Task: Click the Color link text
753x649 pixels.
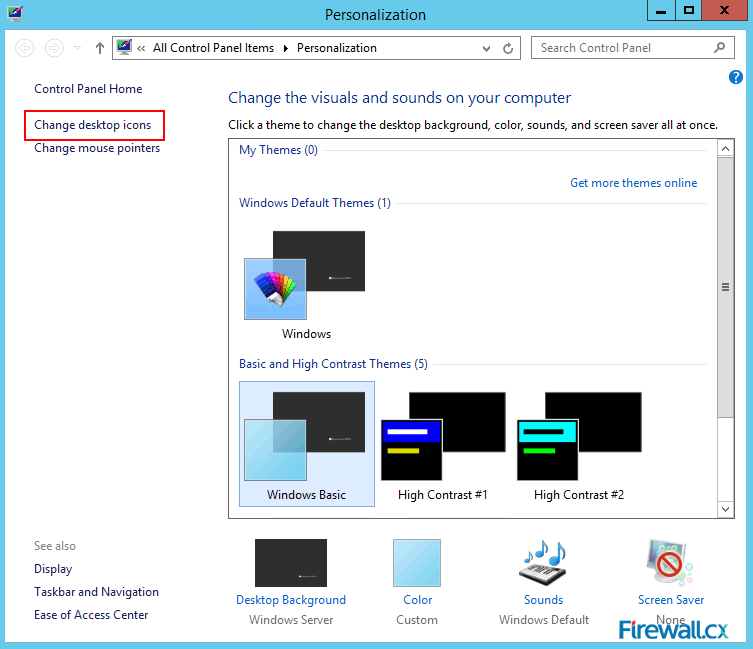Action: coord(417,600)
